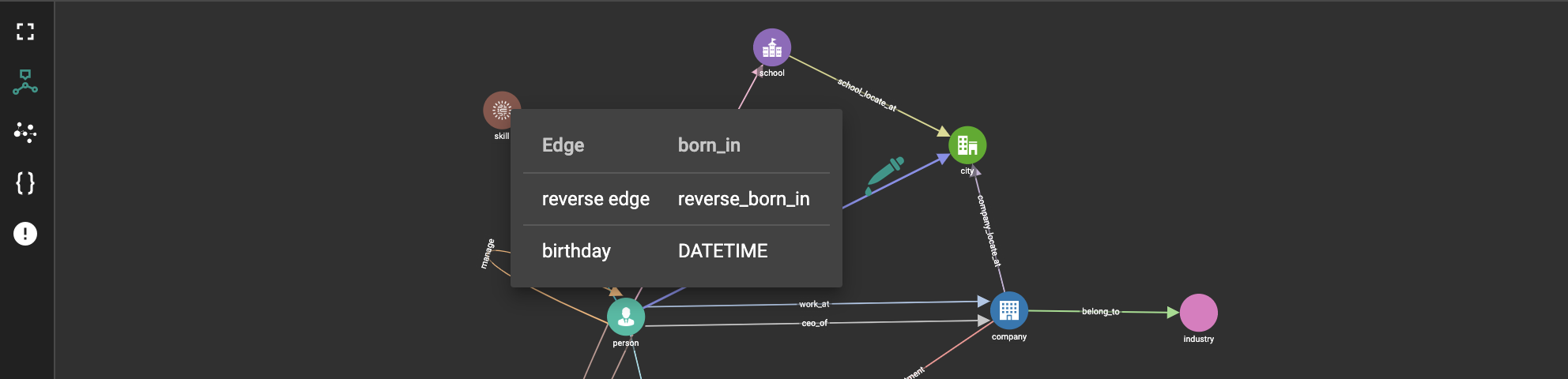Viewport: 1568px width, 379px height.
Task: Click the work_at edge label
Action: pos(814,304)
